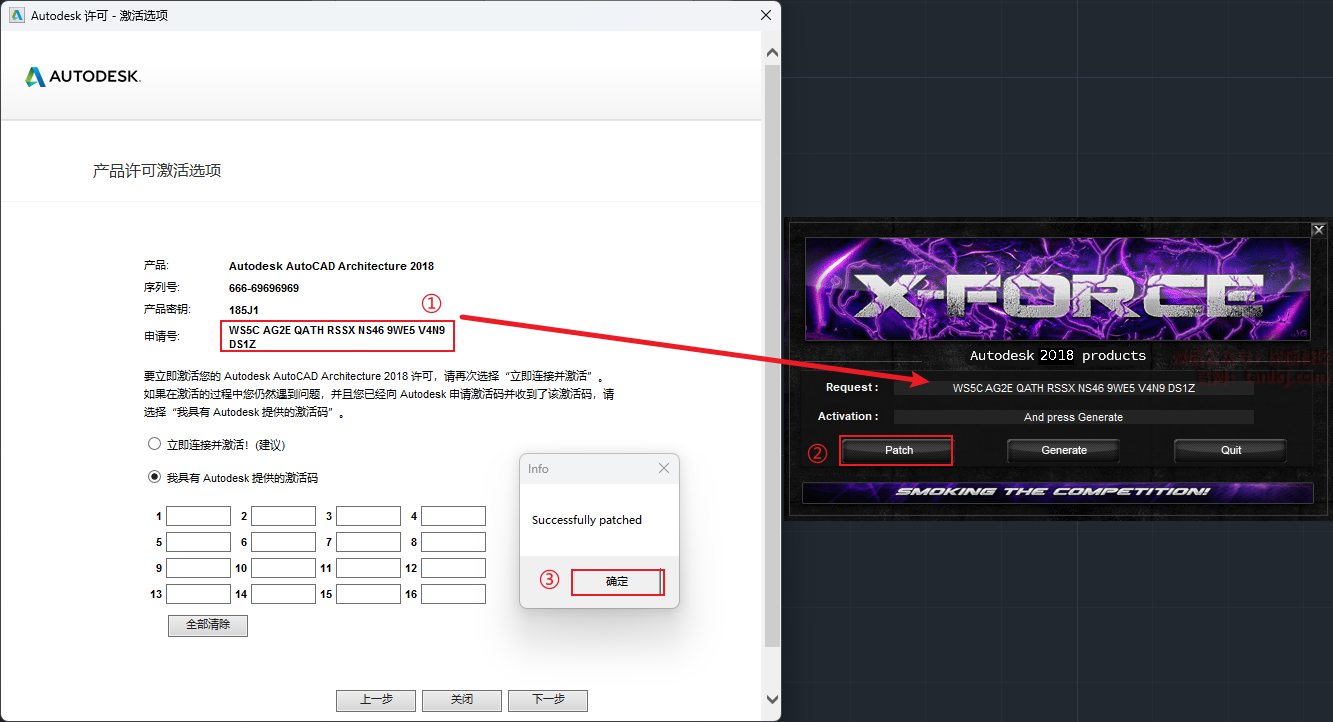Focus activation code field 8
This screenshot has height=722, width=1333.
(453, 542)
